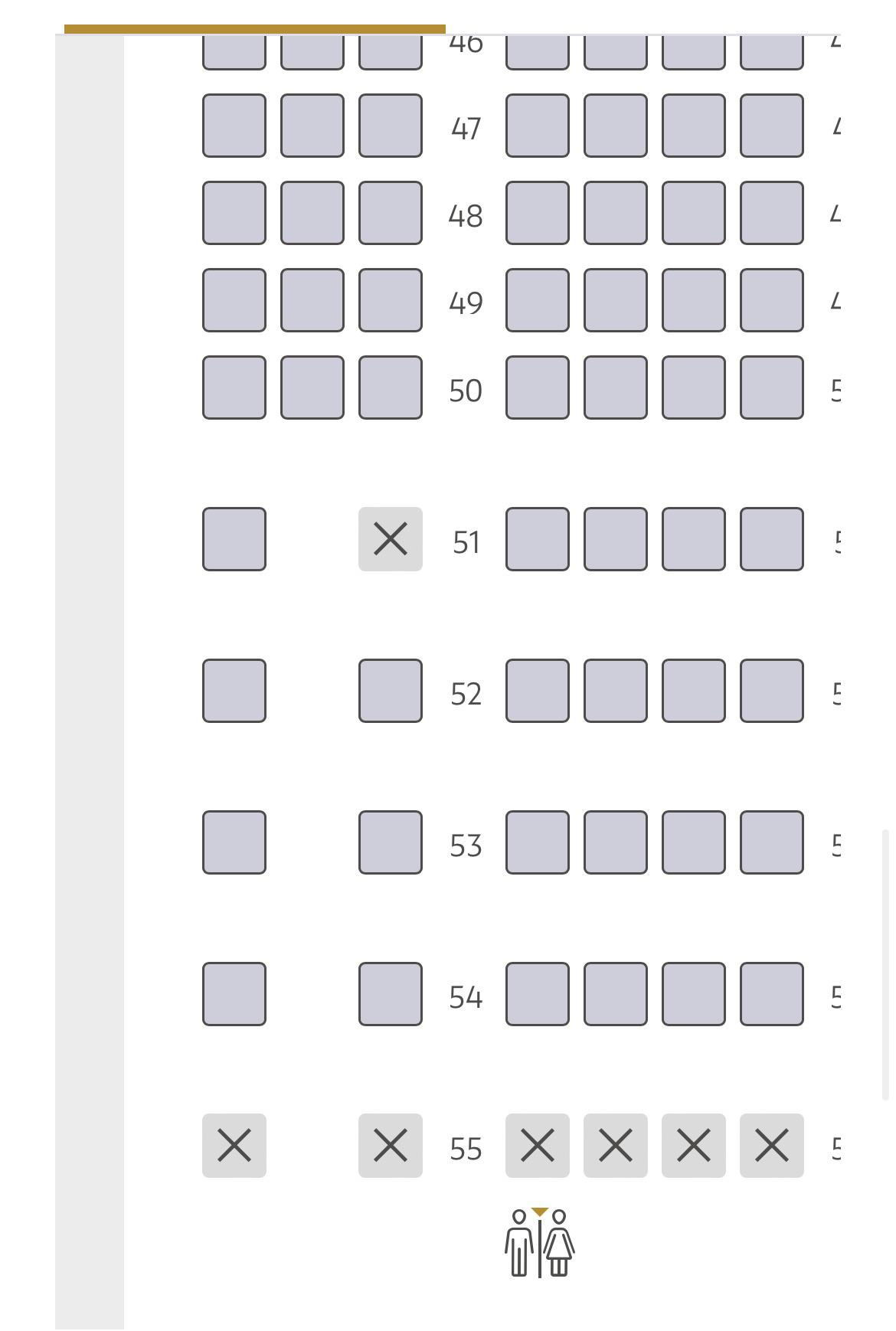The height and width of the screenshot is (1331, 896).
Task: Select the leftmost seat in row 47
Action: click(234, 126)
